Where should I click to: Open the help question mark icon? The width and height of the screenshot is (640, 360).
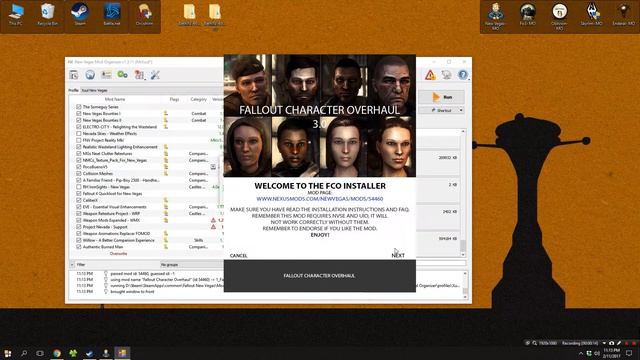462,75
